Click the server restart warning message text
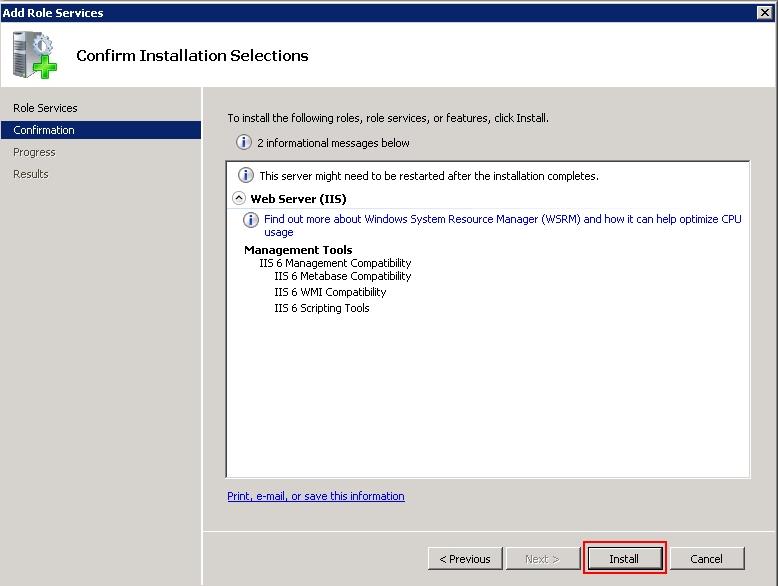The image size is (778, 586). pos(429,176)
